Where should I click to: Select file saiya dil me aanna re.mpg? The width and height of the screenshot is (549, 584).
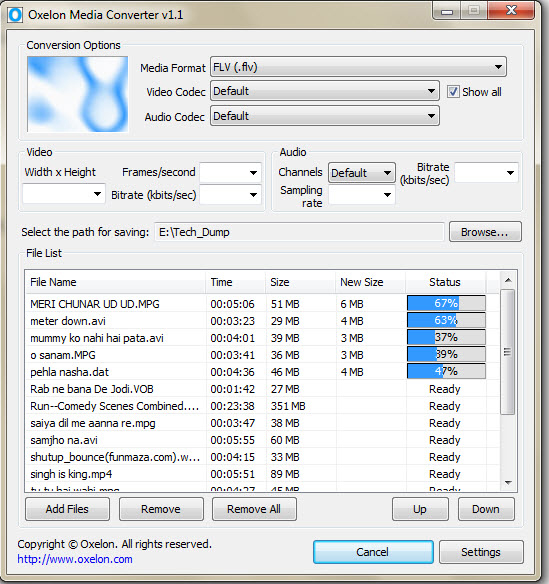(93, 423)
